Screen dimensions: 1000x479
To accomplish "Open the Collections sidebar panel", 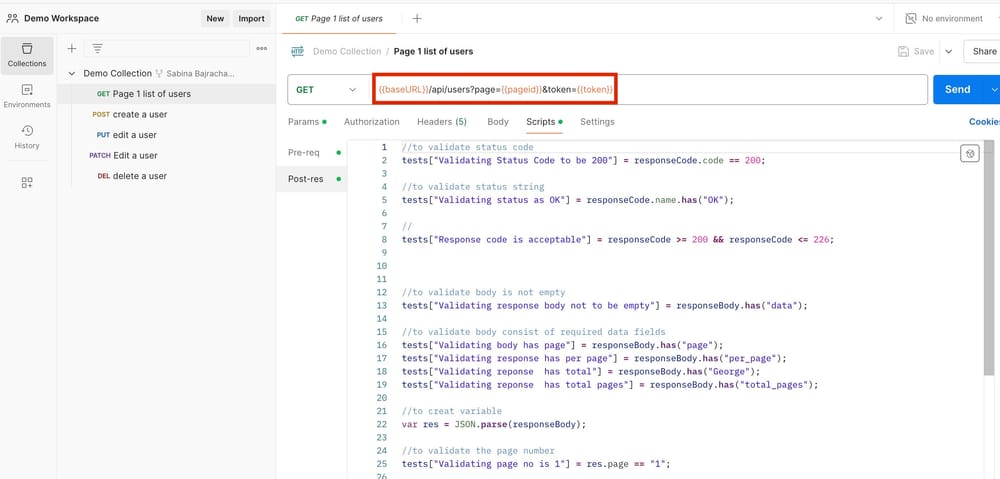I will [x=27, y=55].
